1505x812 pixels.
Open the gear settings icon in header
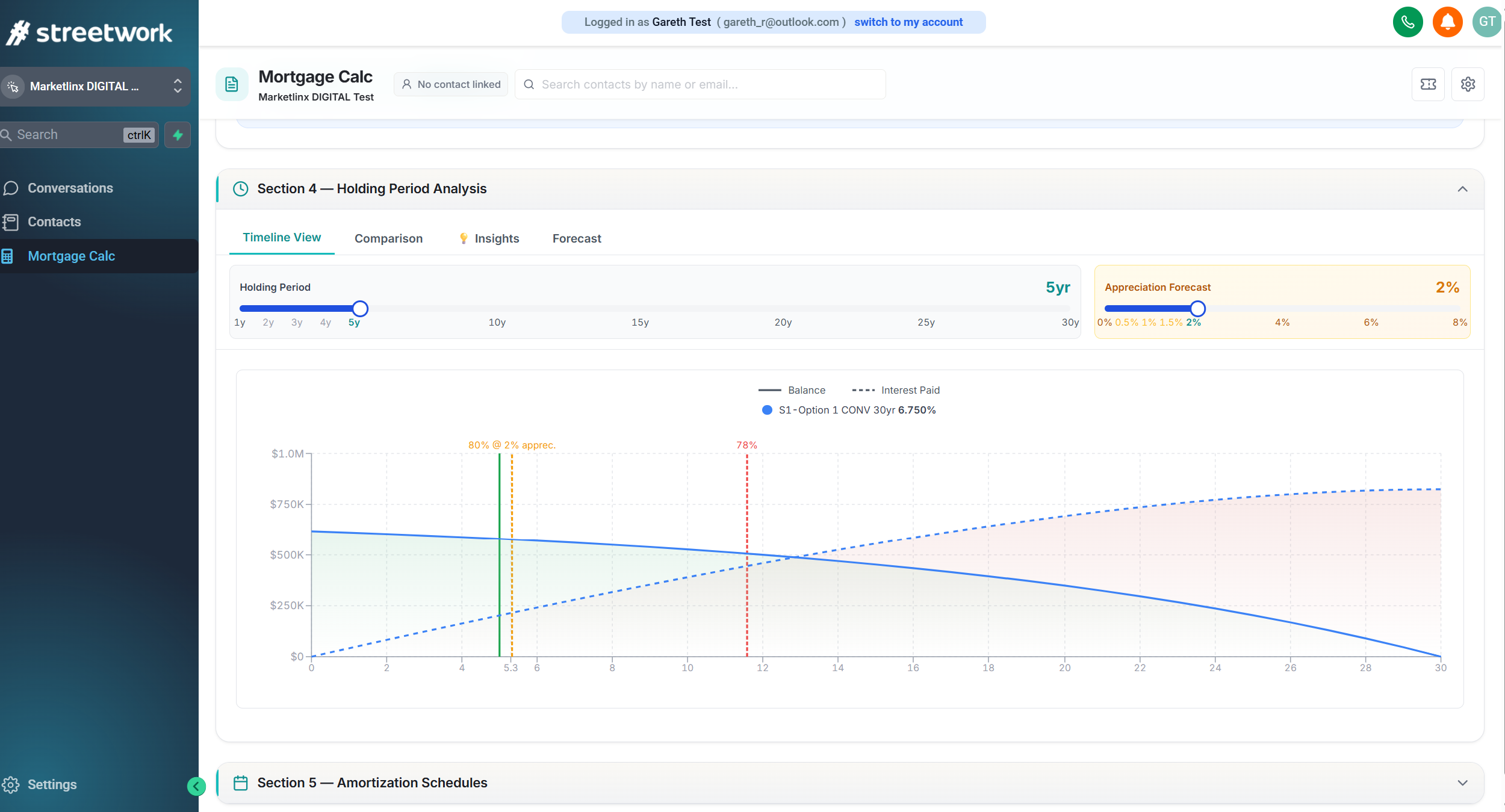pos(1468,84)
